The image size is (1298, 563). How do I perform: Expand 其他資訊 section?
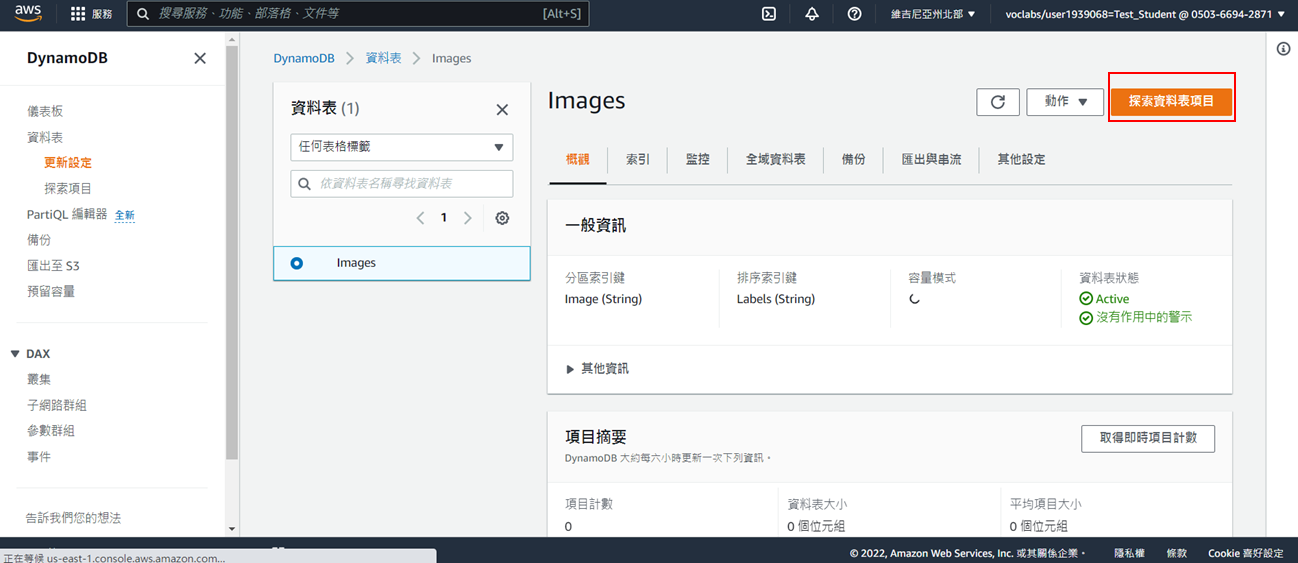point(598,368)
